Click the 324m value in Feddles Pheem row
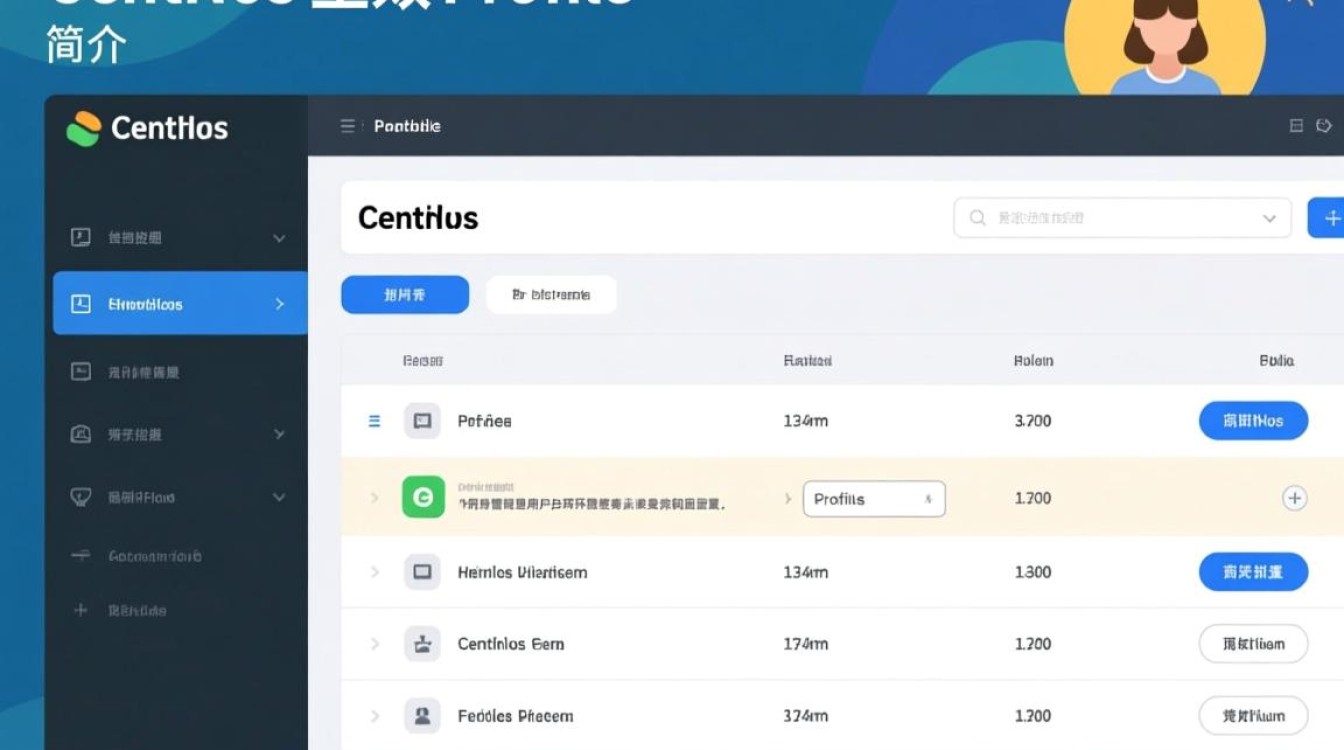The image size is (1344, 750). (x=806, y=716)
